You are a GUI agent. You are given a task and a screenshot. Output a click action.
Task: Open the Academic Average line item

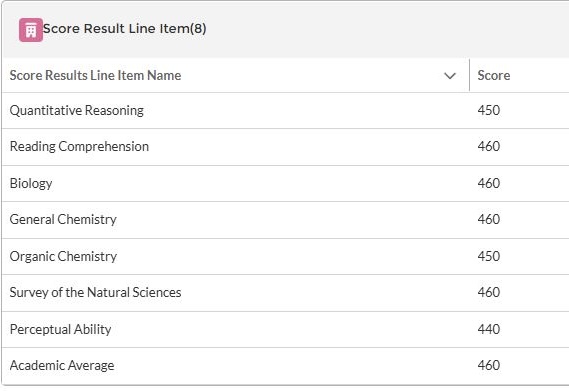pos(62,365)
